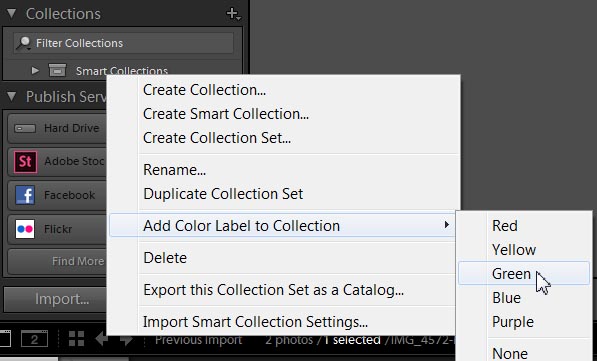Open Add Color Label to Collection submenu
597x361 pixels.
(x=283, y=225)
